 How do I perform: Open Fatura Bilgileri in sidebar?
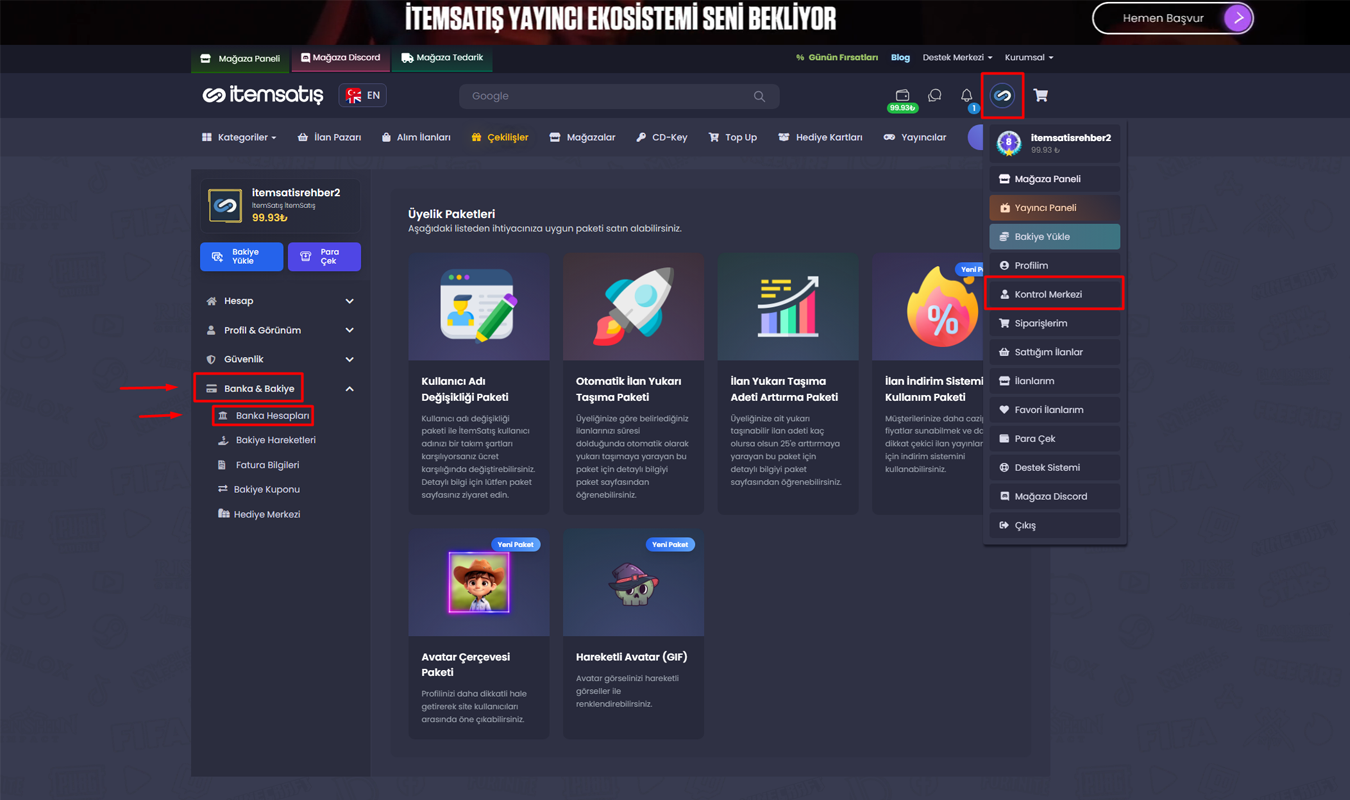[x=258, y=465]
